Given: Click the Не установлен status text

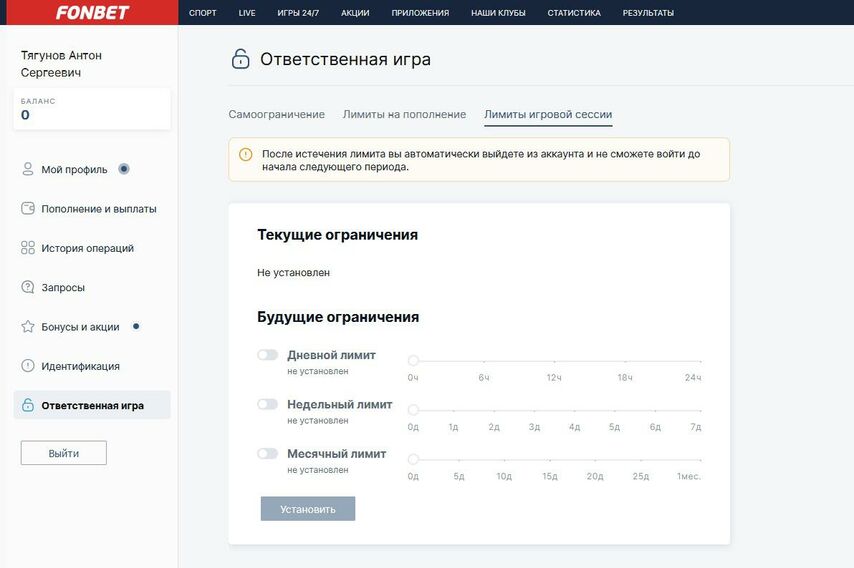Looking at the screenshot, I should 294,272.
